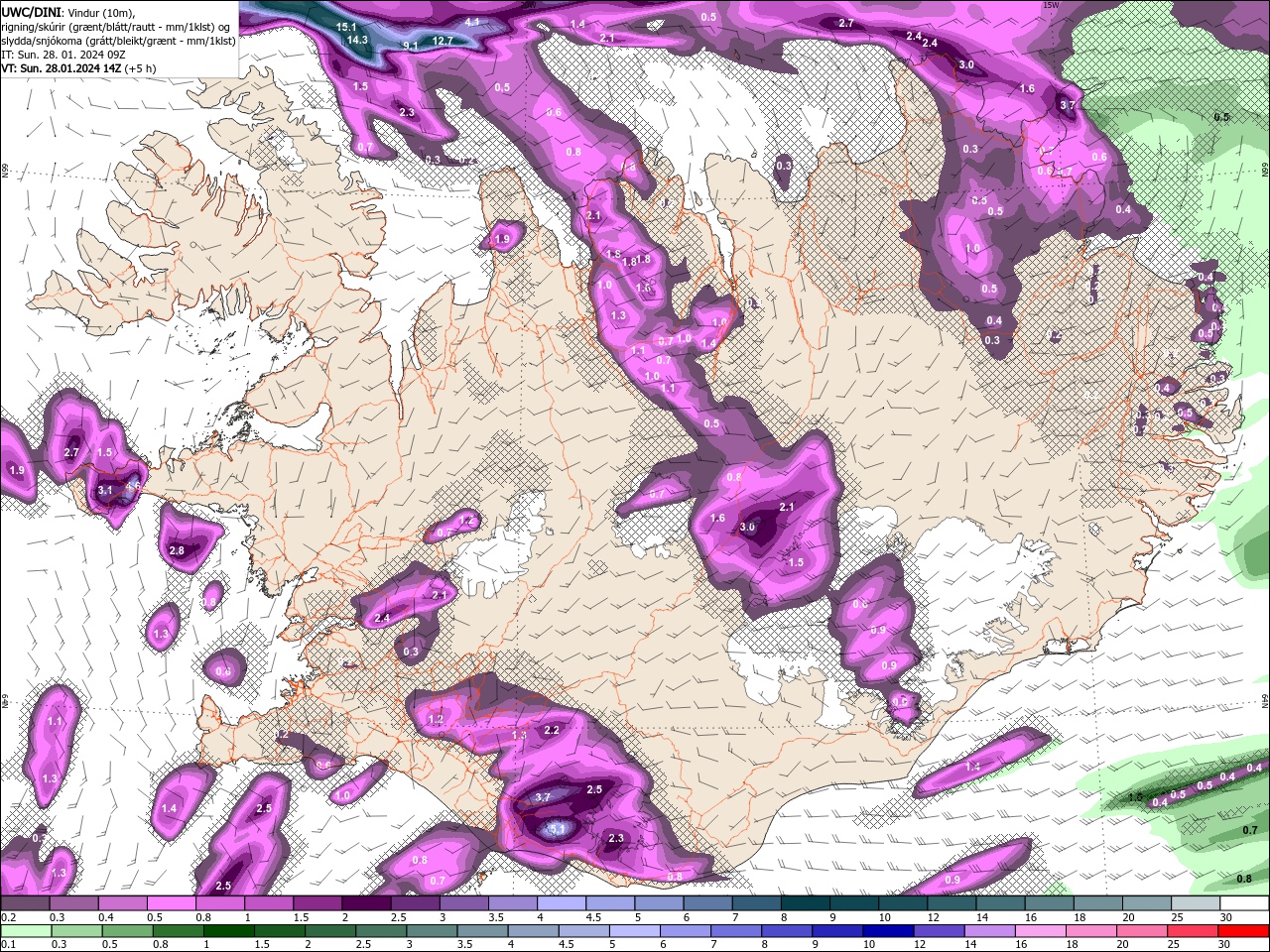Select the rain scale swatch between 0.5 and 0.8
Viewport: 1270px width, 952px height.
(x=127, y=931)
